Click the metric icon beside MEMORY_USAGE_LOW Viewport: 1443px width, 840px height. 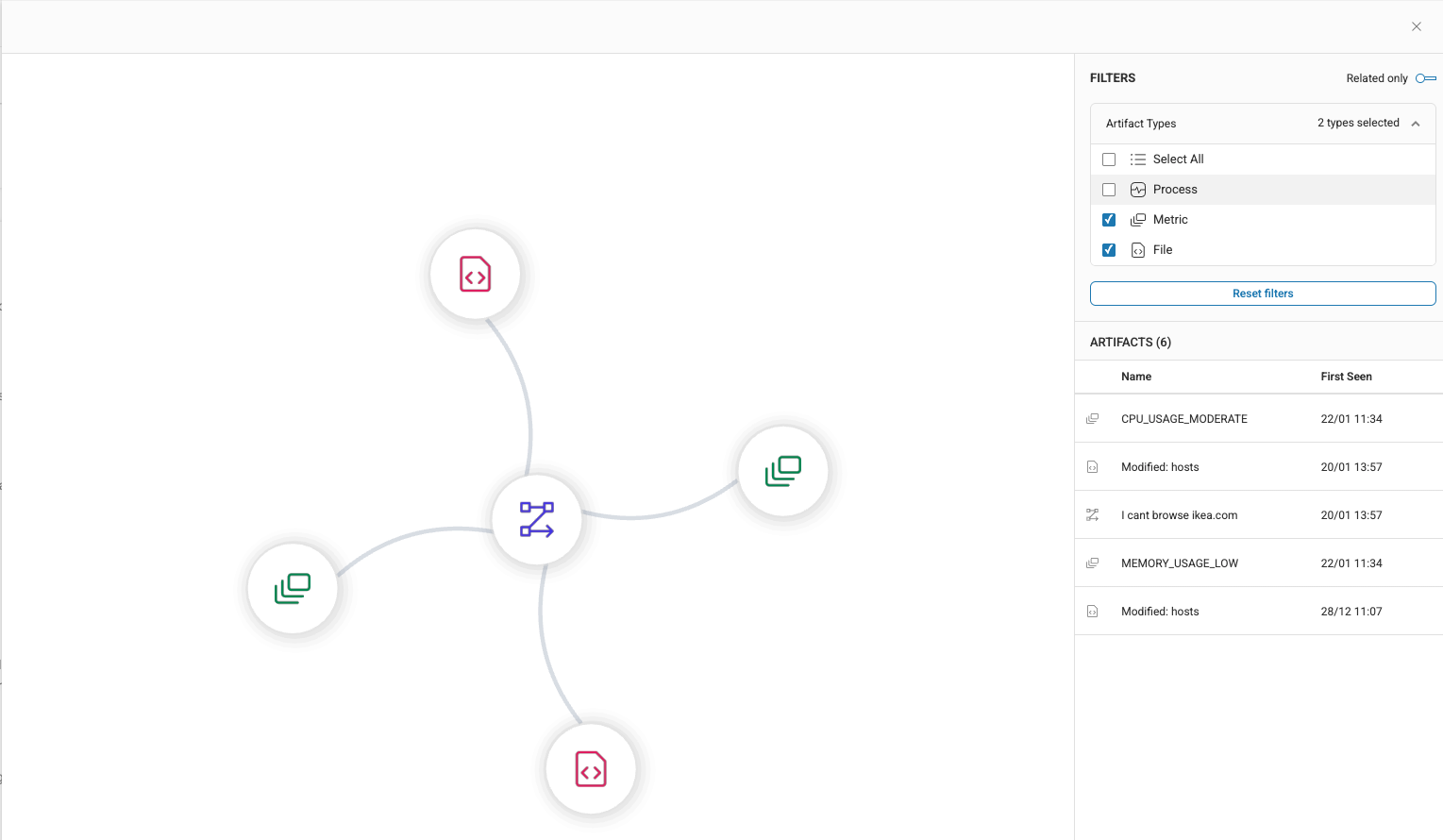click(1092, 563)
